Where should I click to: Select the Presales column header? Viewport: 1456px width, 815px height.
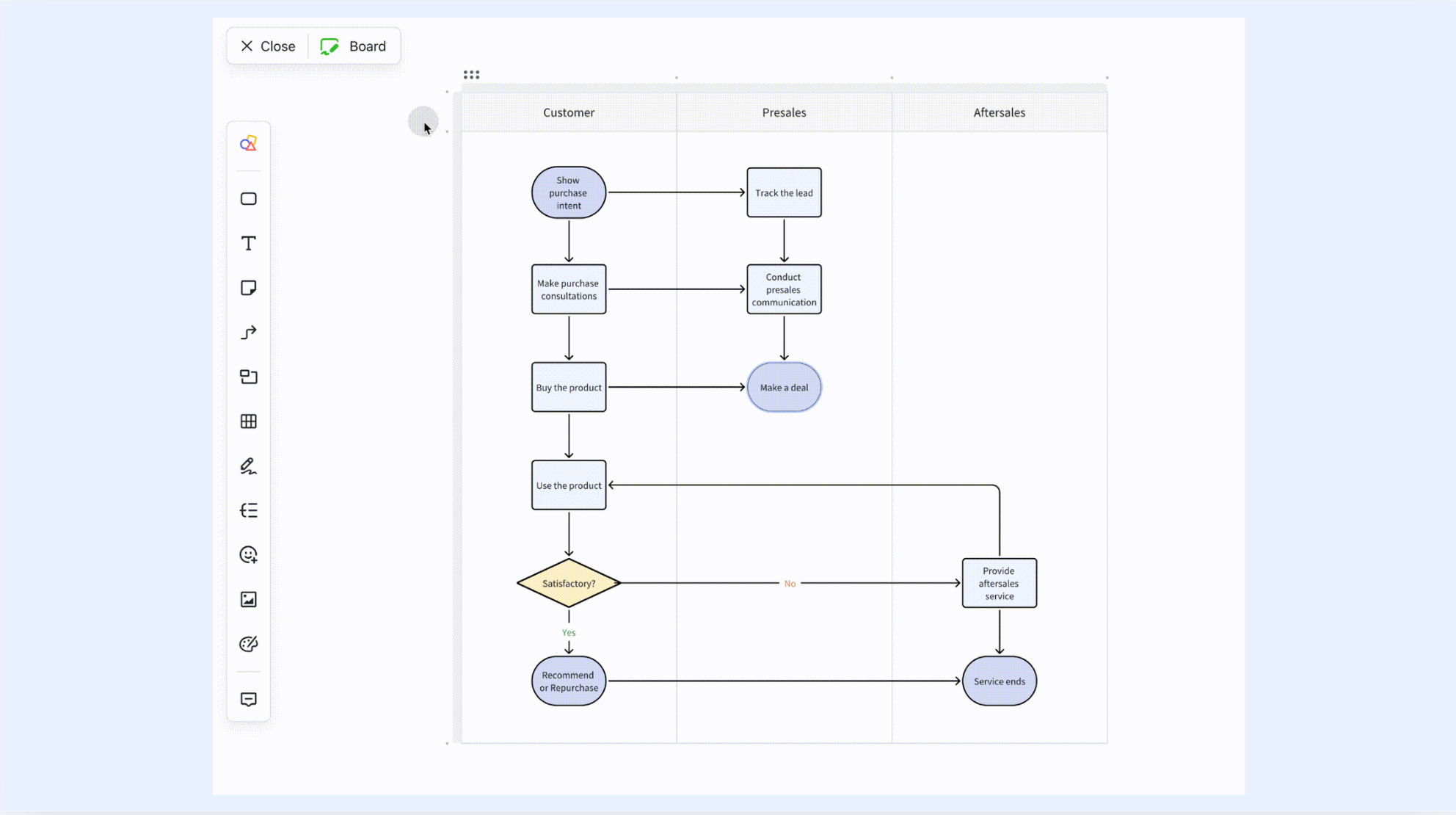tap(784, 112)
